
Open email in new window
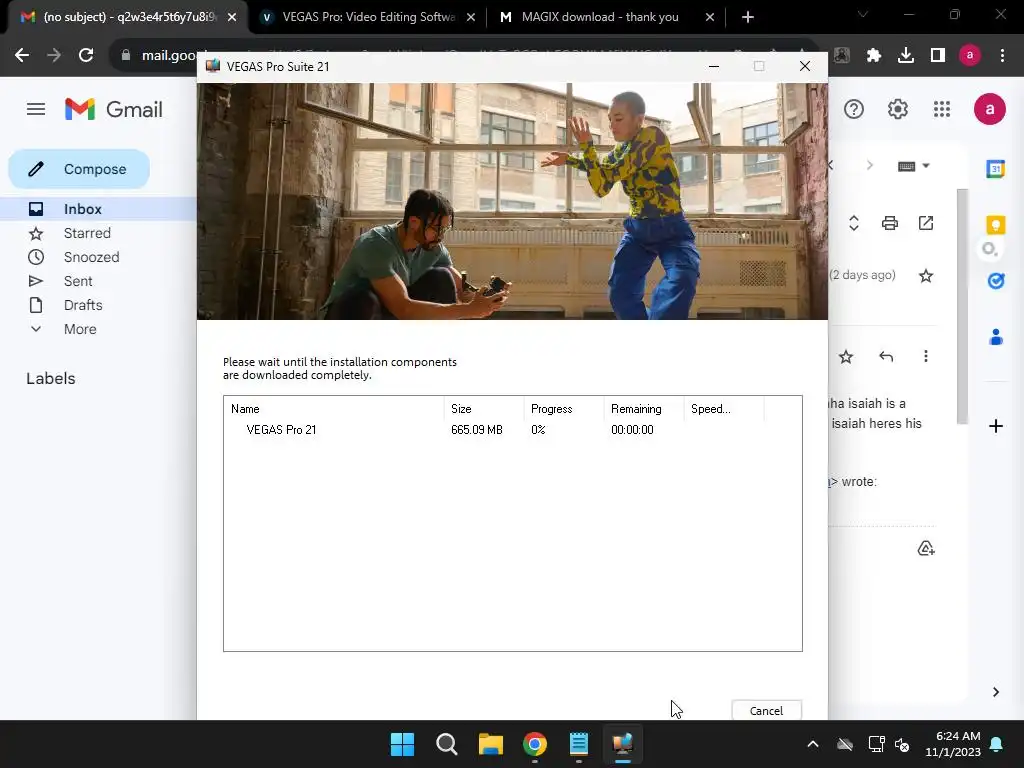[x=925, y=223]
